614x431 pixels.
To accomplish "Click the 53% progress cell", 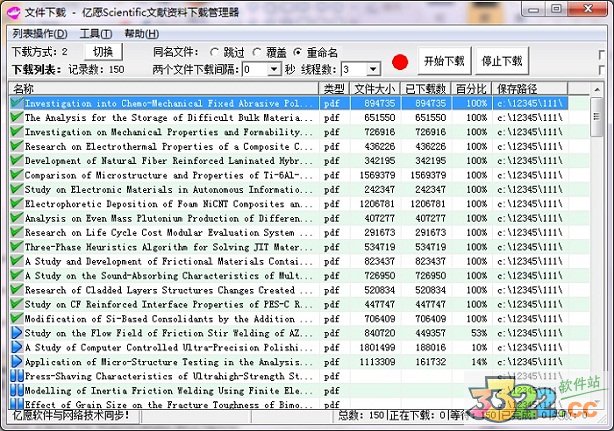I will tap(472, 333).
